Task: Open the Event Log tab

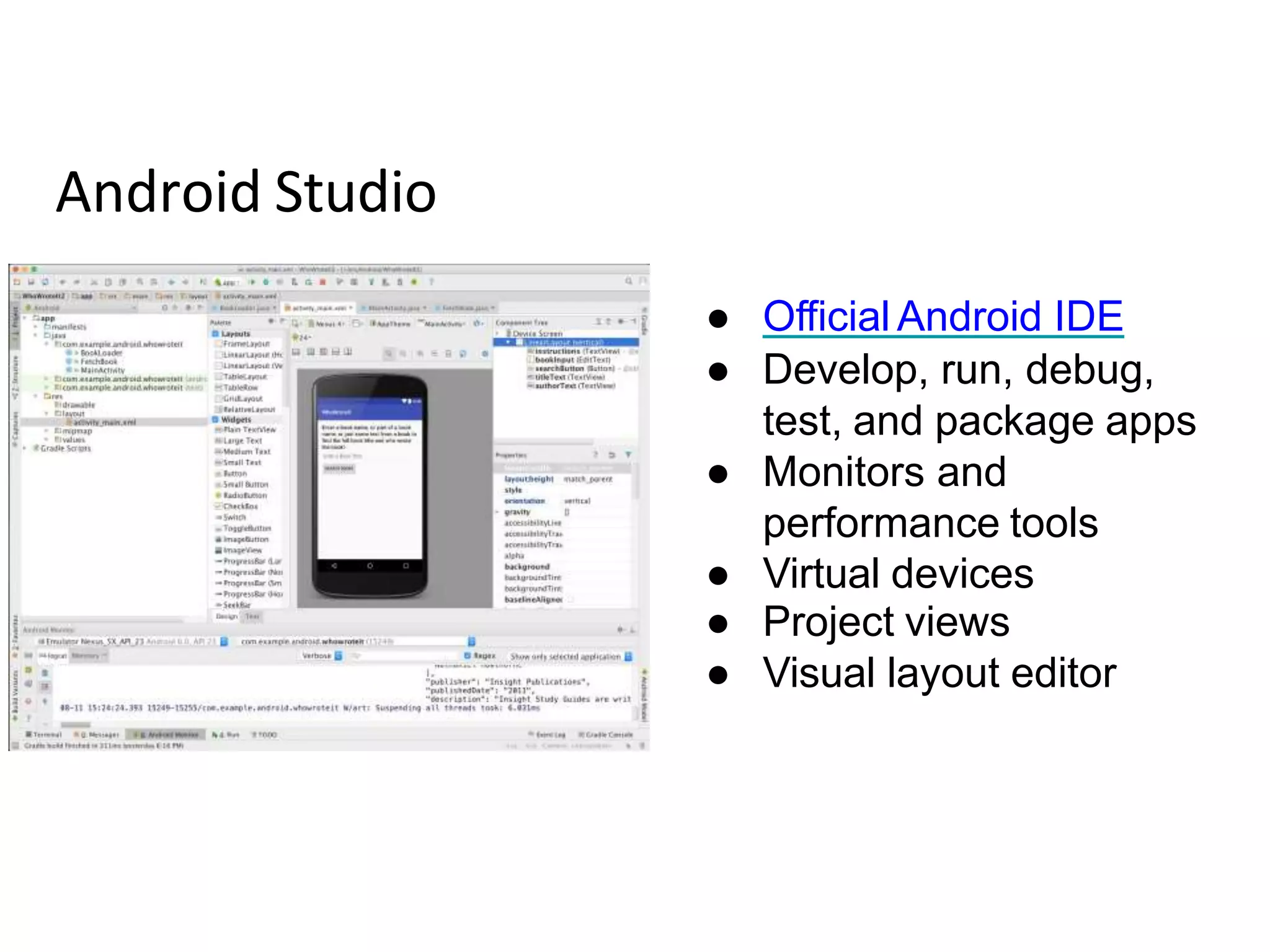Action: [547, 734]
